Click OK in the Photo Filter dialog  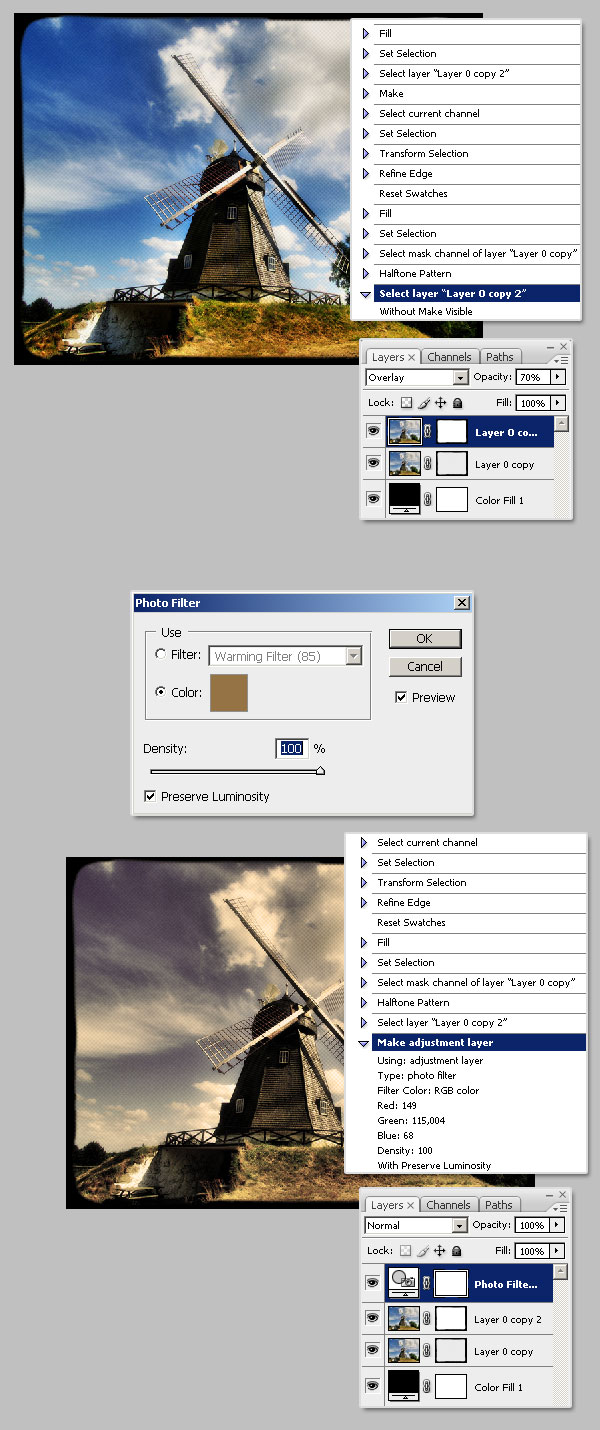425,638
